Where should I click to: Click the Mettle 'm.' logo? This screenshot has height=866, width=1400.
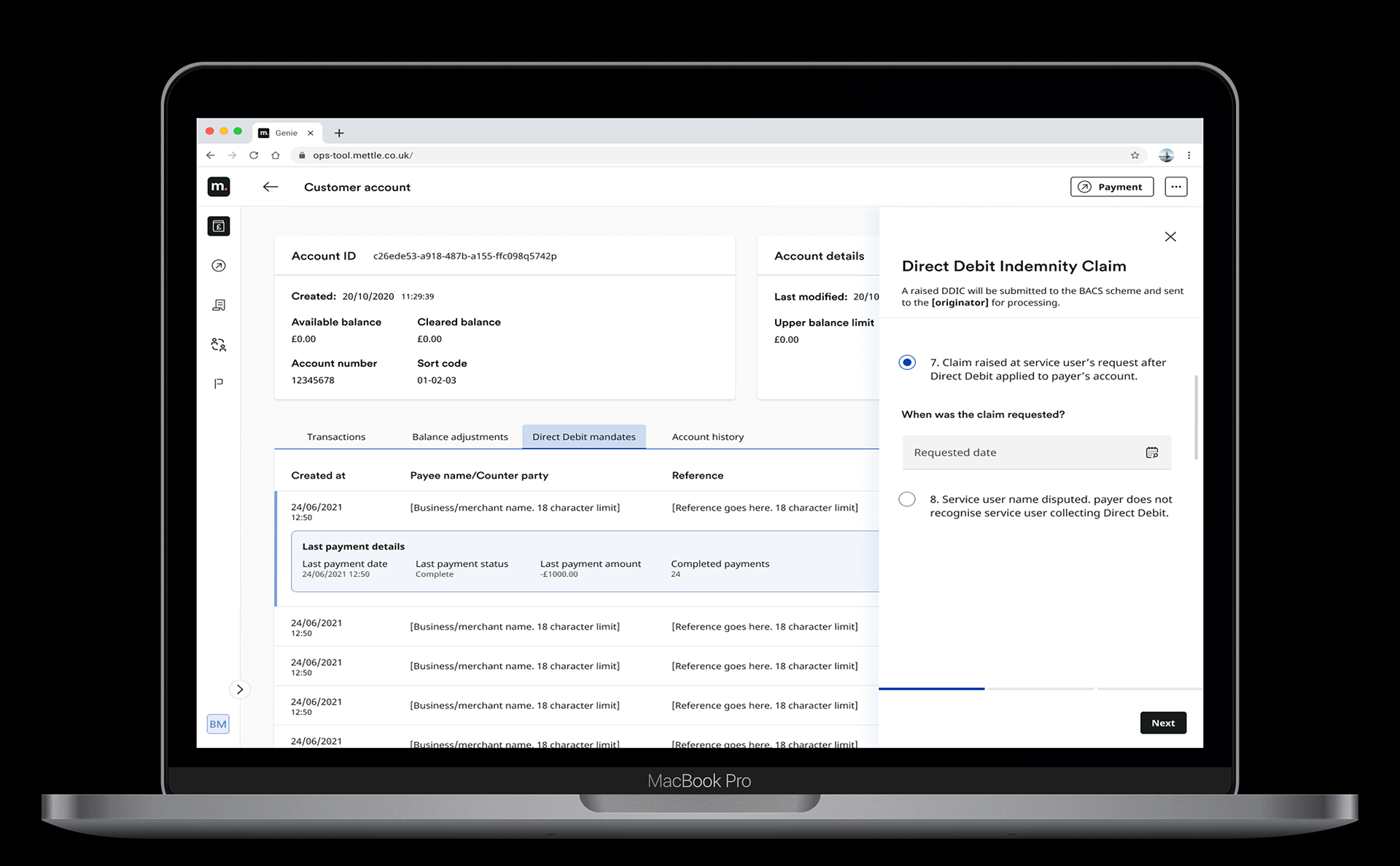[218, 187]
